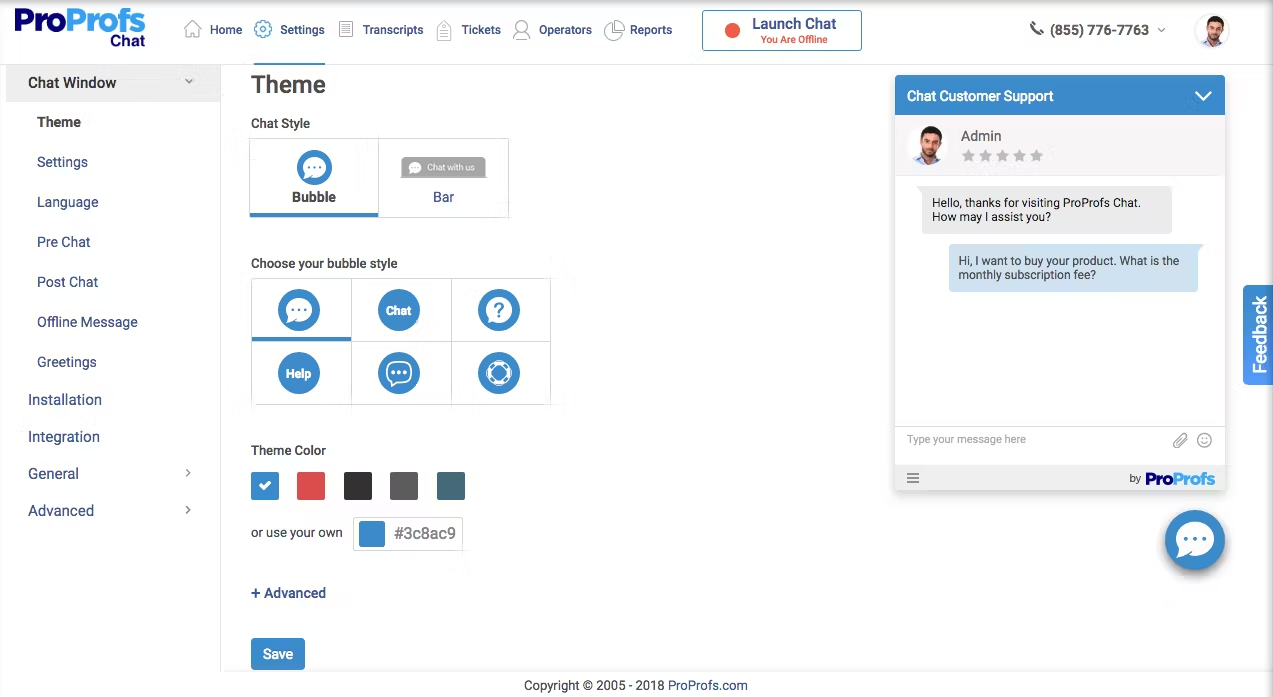Select the 'Help' text bubble style
This screenshot has height=697, width=1273.
[299, 373]
